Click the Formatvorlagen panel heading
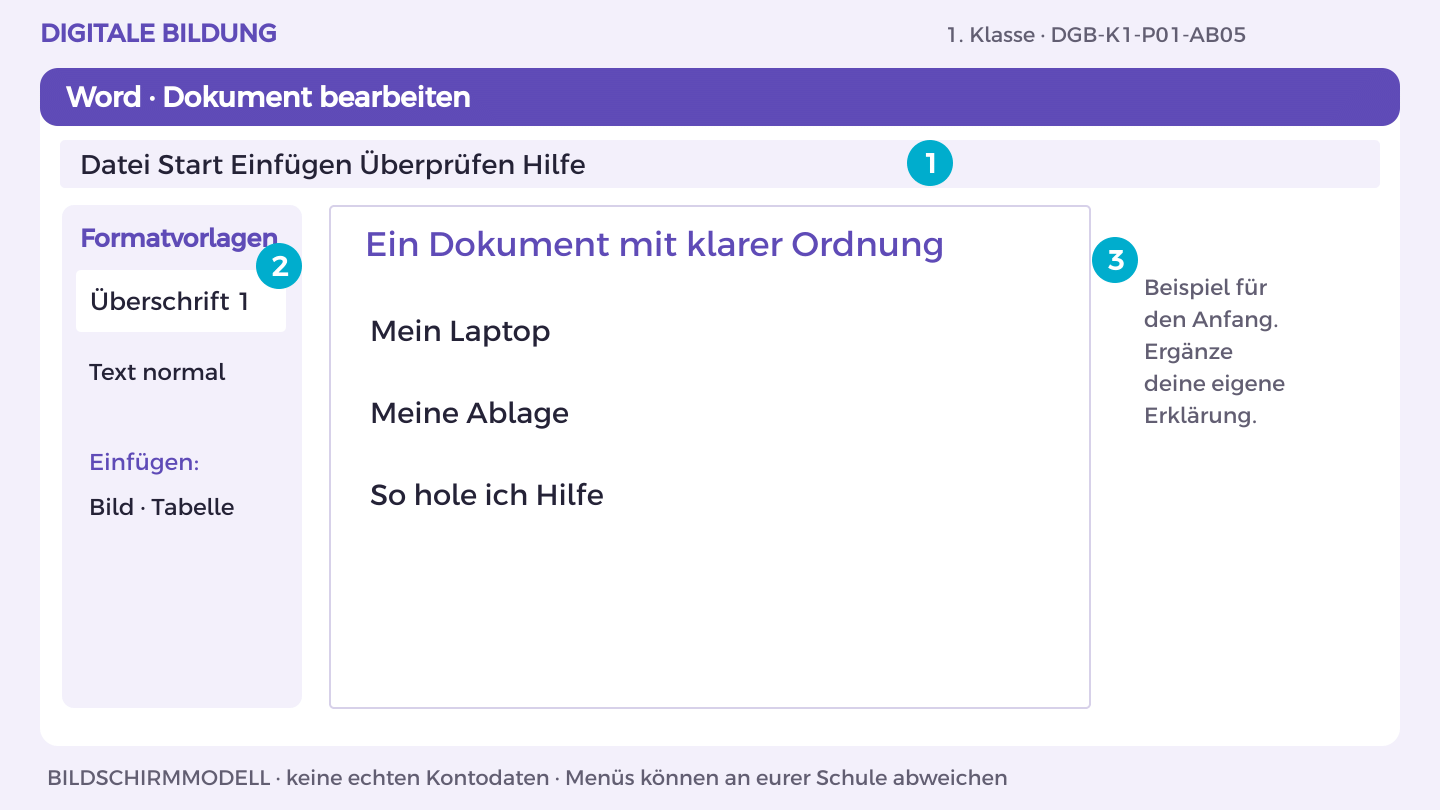 pyautogui.click(x=179, y=238)
